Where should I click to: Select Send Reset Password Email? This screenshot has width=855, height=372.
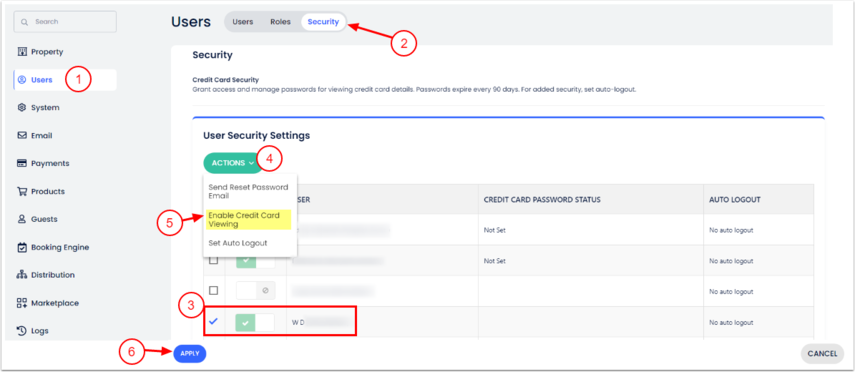(x=248, y=191)
